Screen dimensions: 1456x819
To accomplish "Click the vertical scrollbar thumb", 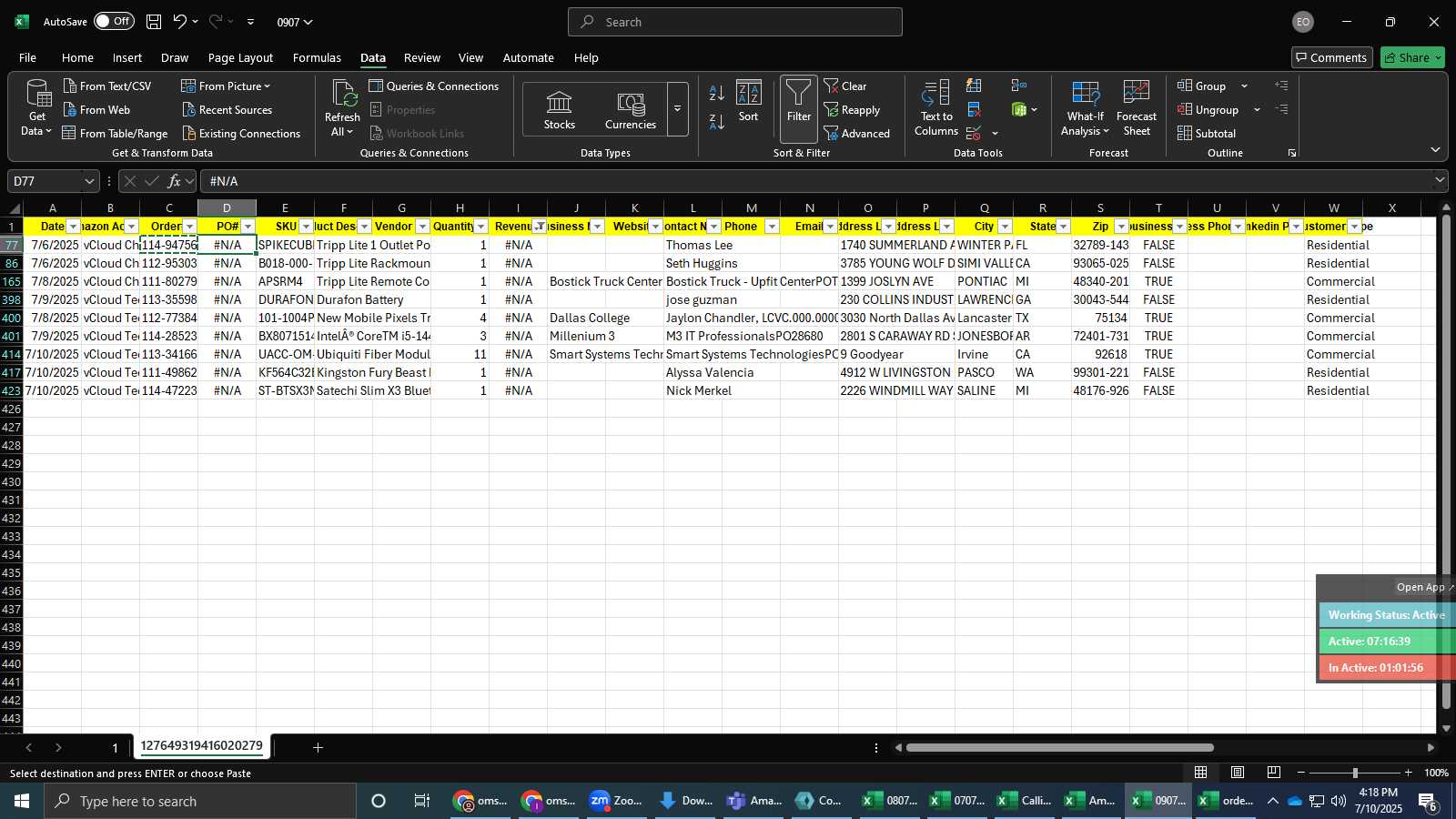I will click(1446, 462).
